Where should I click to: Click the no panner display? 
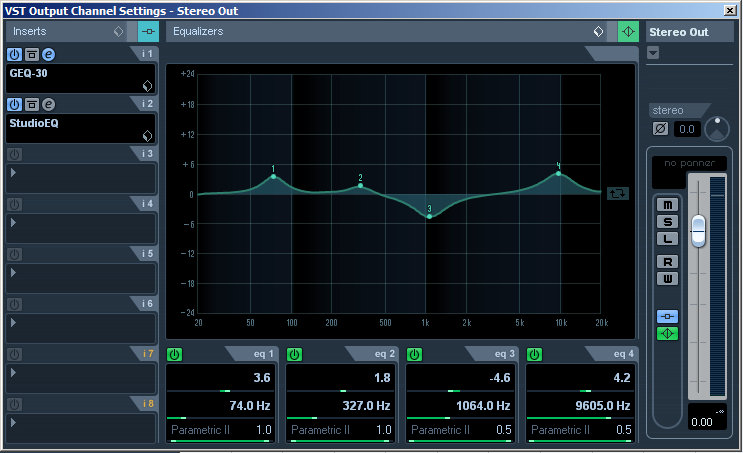pyautogui.click(x=689, y=163)
